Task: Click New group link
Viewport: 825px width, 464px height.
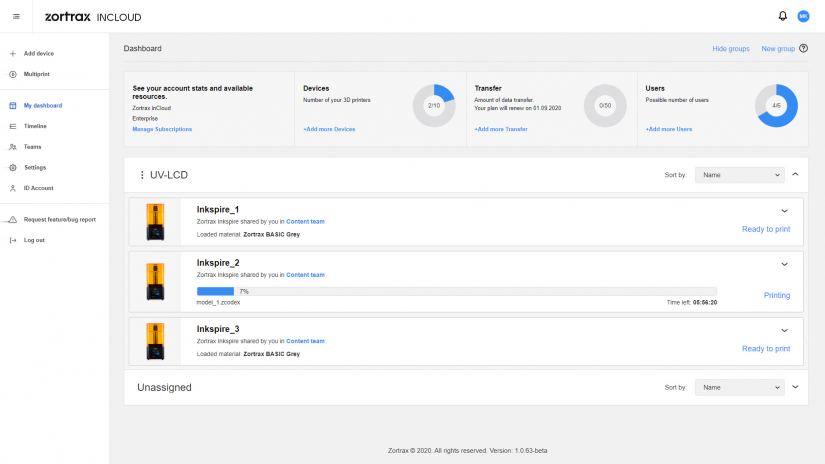Action: (x=778, y=48)
